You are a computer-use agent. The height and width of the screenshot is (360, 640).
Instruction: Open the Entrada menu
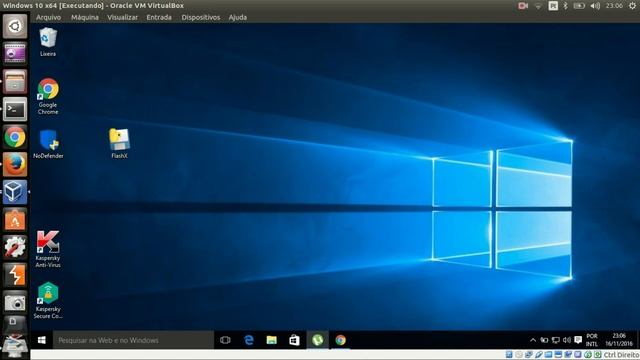click(159, 17)
